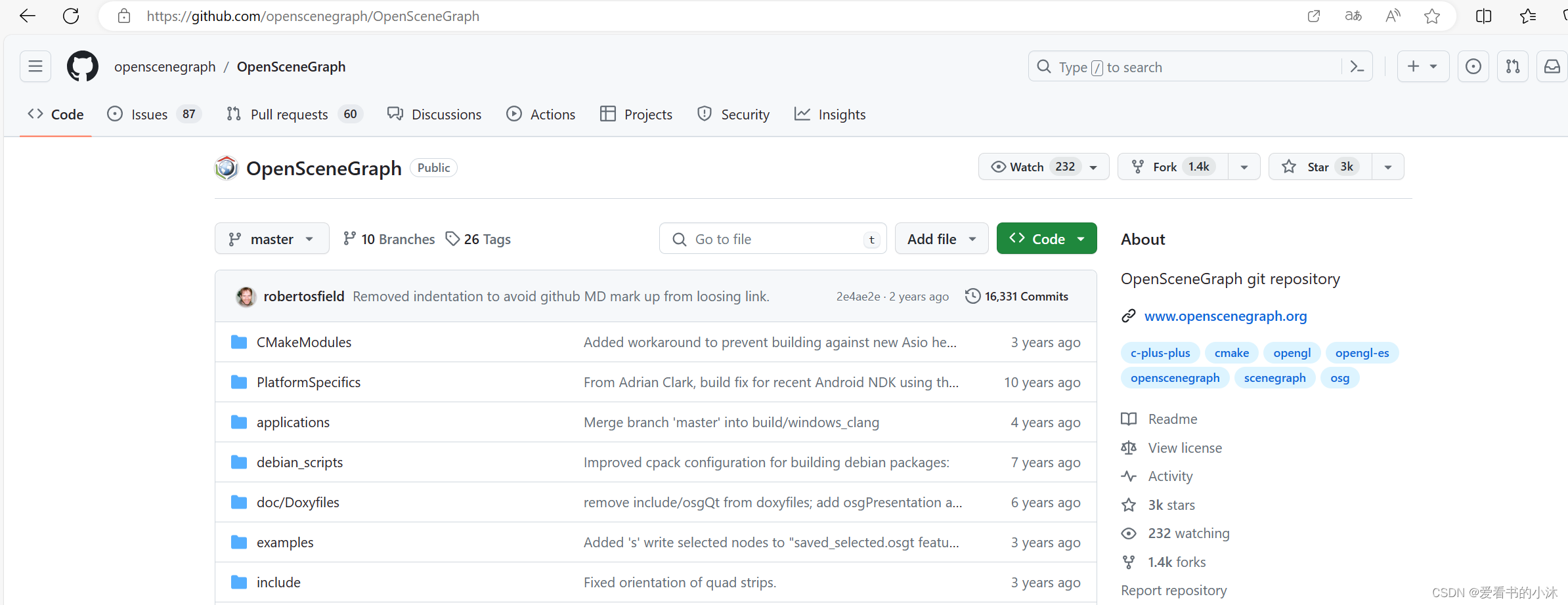Click the c-plus-plus topic tag
The width and height of the screenshot is (1568, 605).
(x=1160, y=353)
